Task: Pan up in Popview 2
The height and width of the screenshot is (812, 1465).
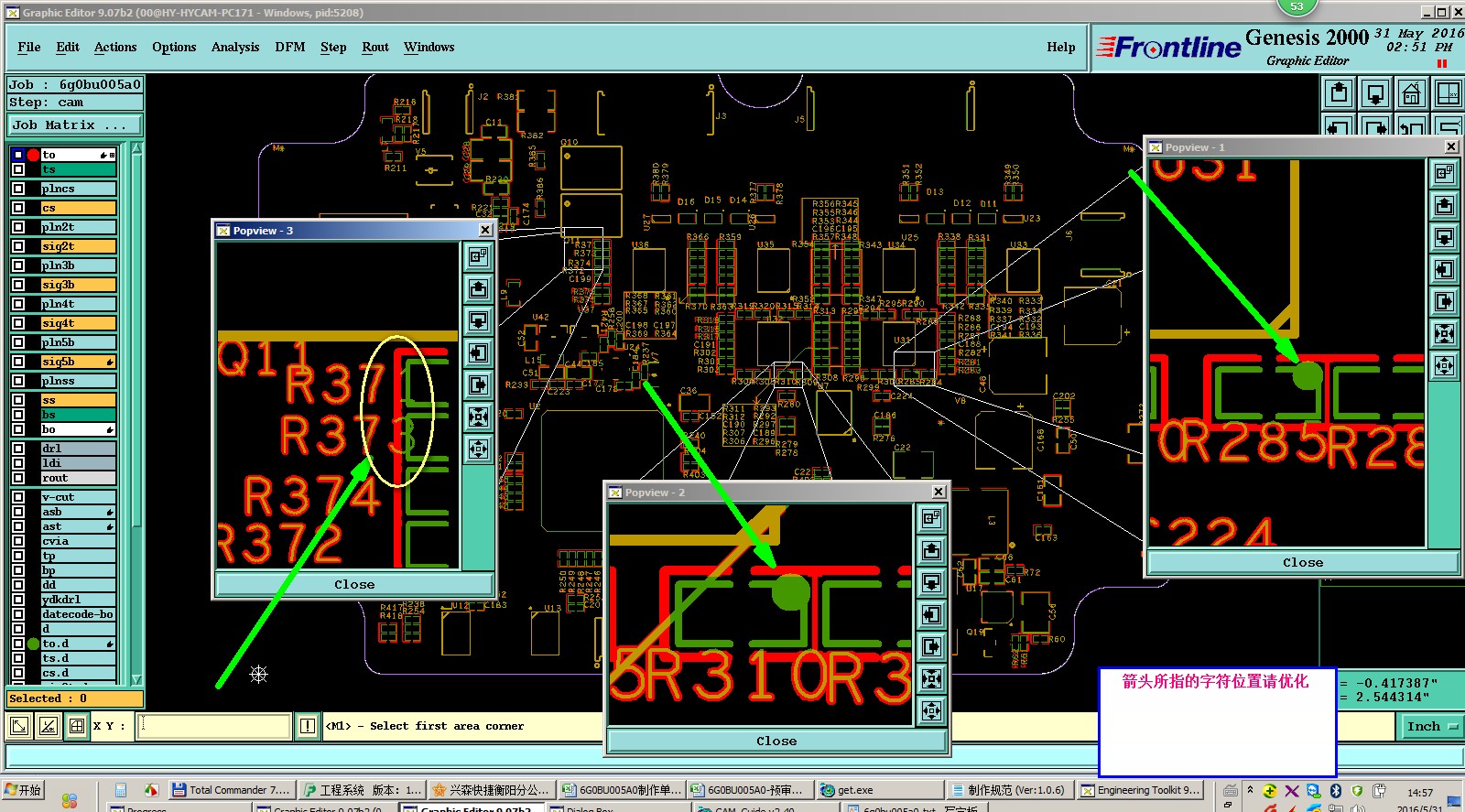Action: coord(931,550)
